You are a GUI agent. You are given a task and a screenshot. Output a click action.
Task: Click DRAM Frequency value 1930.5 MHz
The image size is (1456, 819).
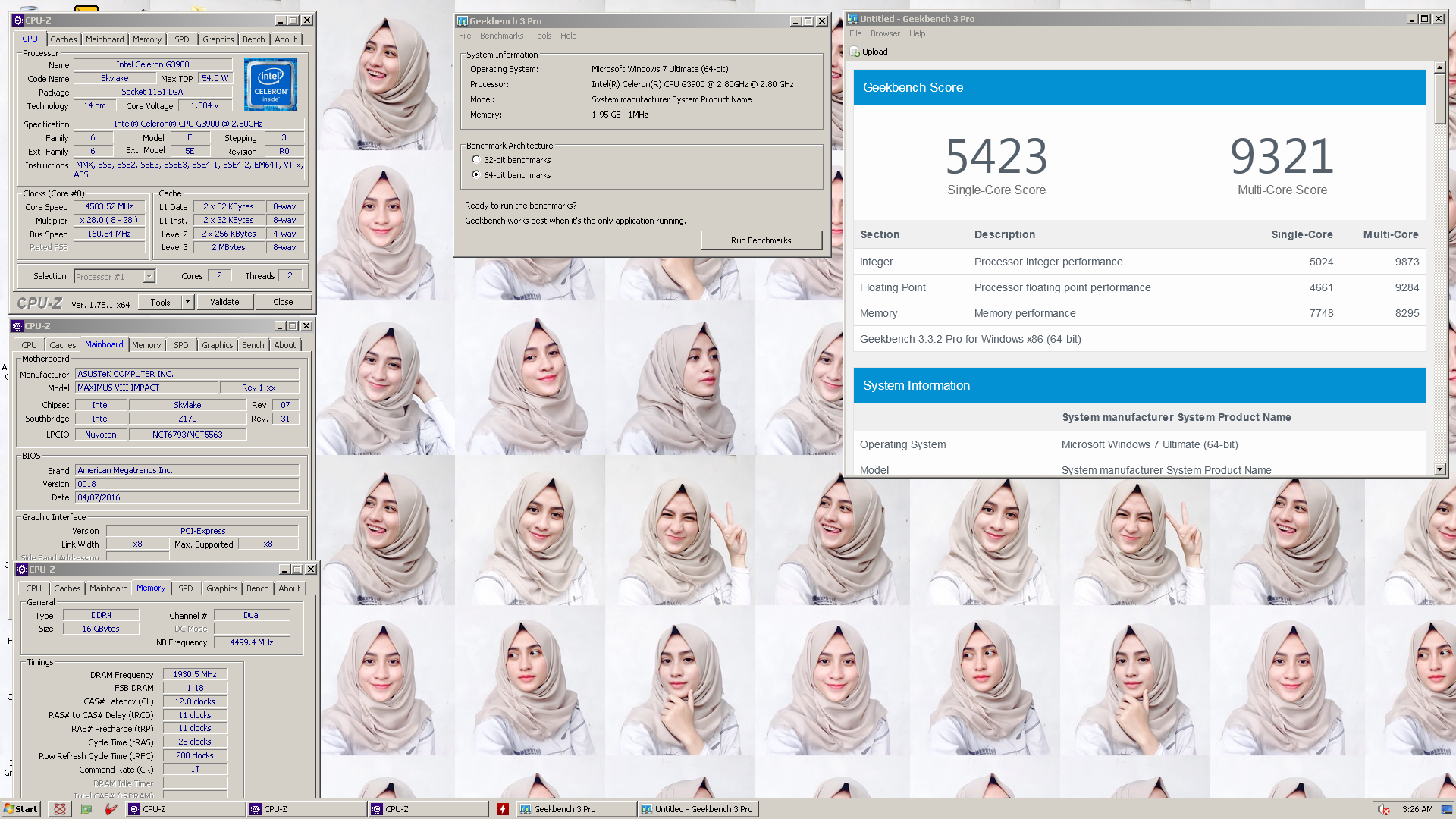tap(195, 674)
